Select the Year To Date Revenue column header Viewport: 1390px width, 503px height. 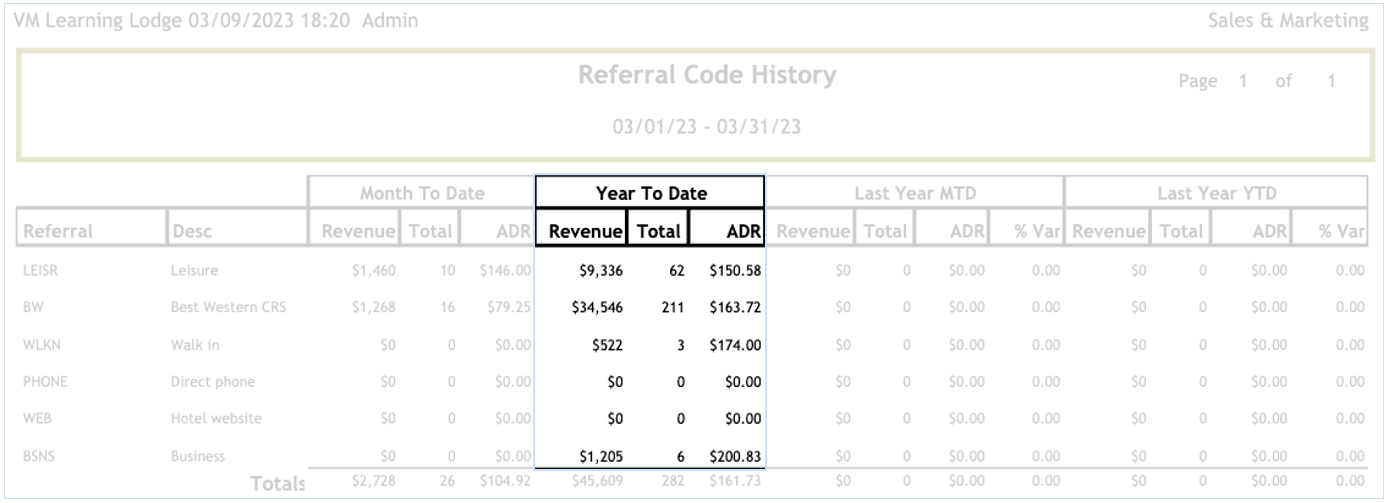[581, 232]
